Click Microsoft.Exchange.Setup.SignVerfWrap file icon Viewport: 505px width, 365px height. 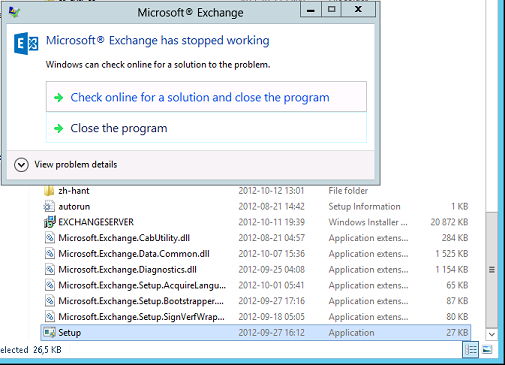tap(49, 317)
